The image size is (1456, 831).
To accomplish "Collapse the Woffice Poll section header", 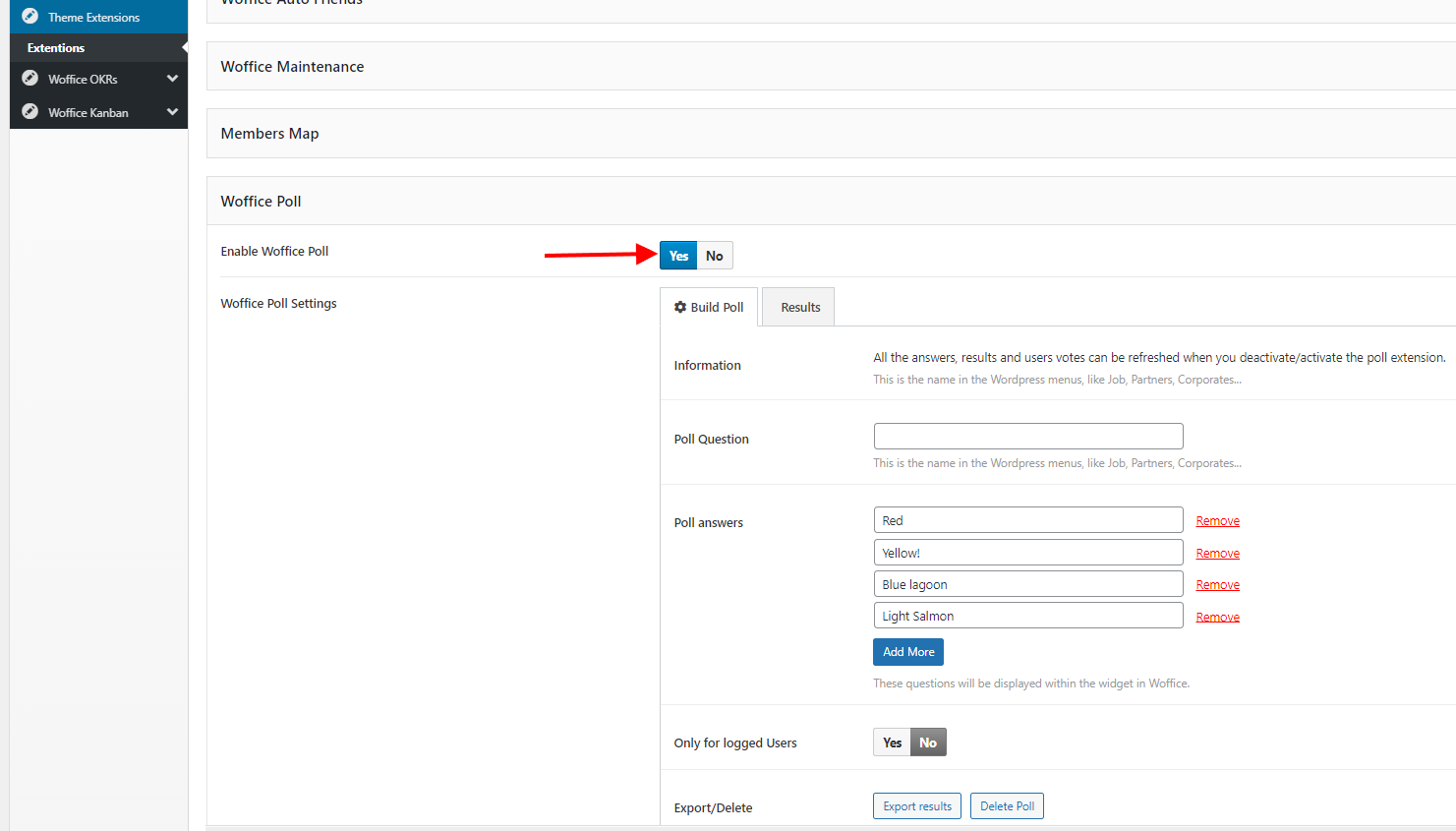I will (x=261, y=202).
